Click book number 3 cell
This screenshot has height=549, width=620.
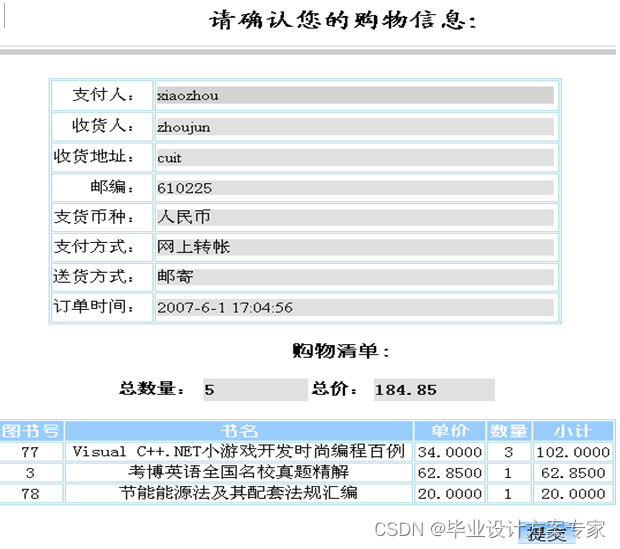31,473
